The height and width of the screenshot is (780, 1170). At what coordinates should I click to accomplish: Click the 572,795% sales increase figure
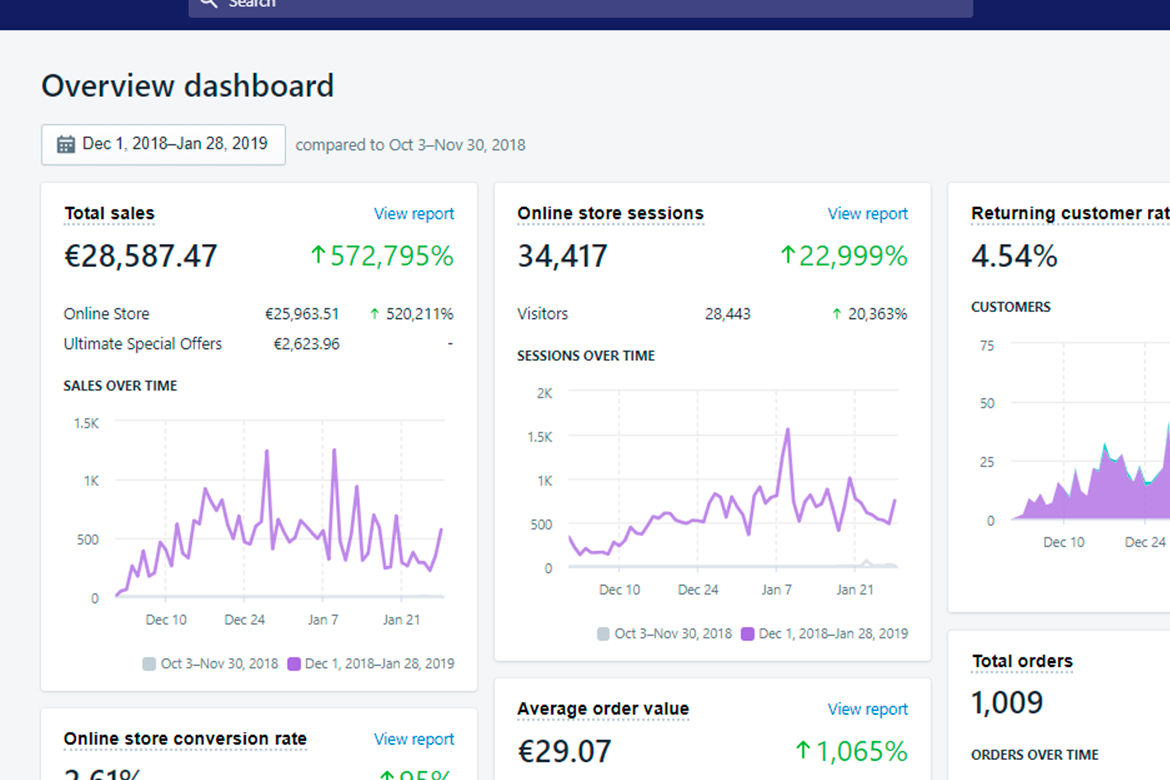(382, 256)
